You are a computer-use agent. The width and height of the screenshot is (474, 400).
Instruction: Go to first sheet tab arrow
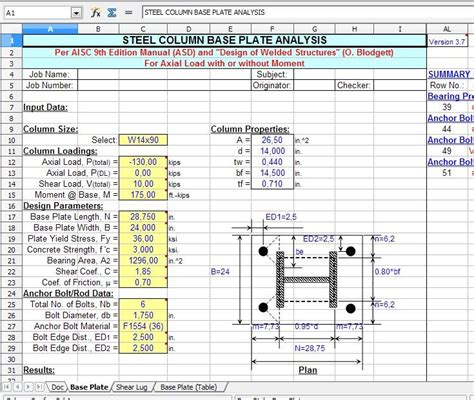[x=6, y=387]
